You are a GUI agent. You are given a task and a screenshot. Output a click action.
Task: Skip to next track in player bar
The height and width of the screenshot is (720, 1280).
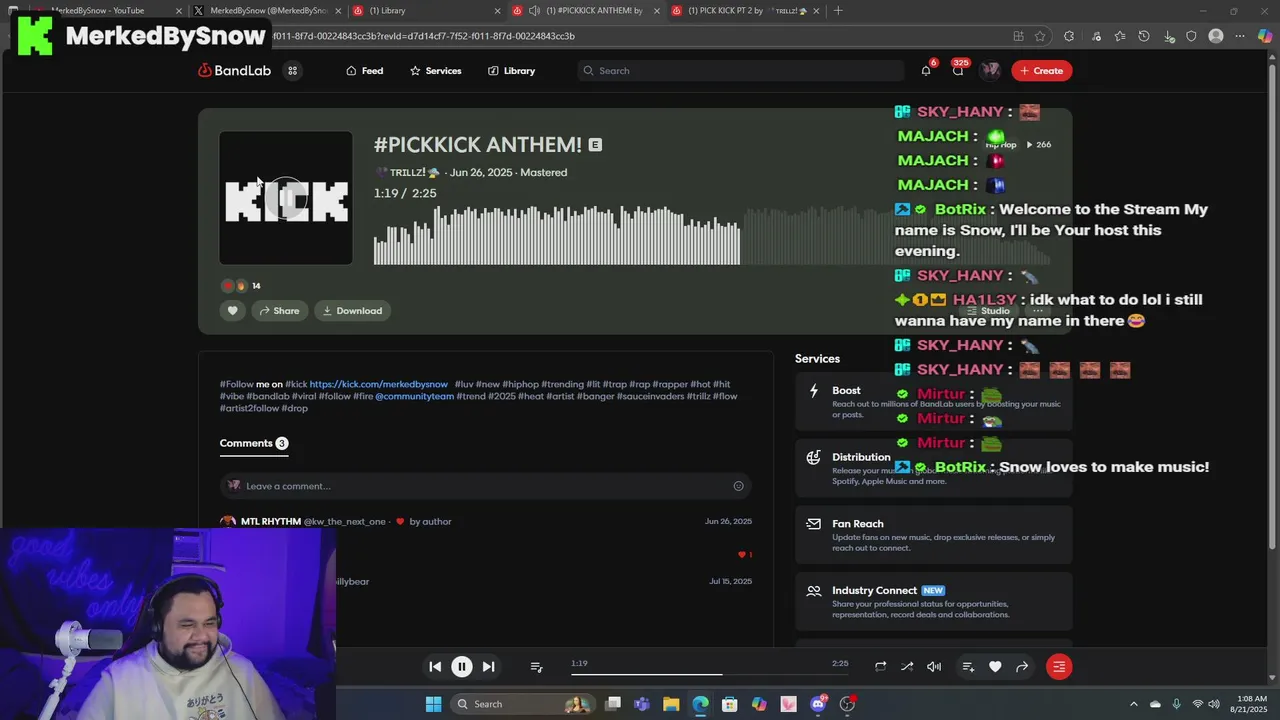[x=488, y=667]
